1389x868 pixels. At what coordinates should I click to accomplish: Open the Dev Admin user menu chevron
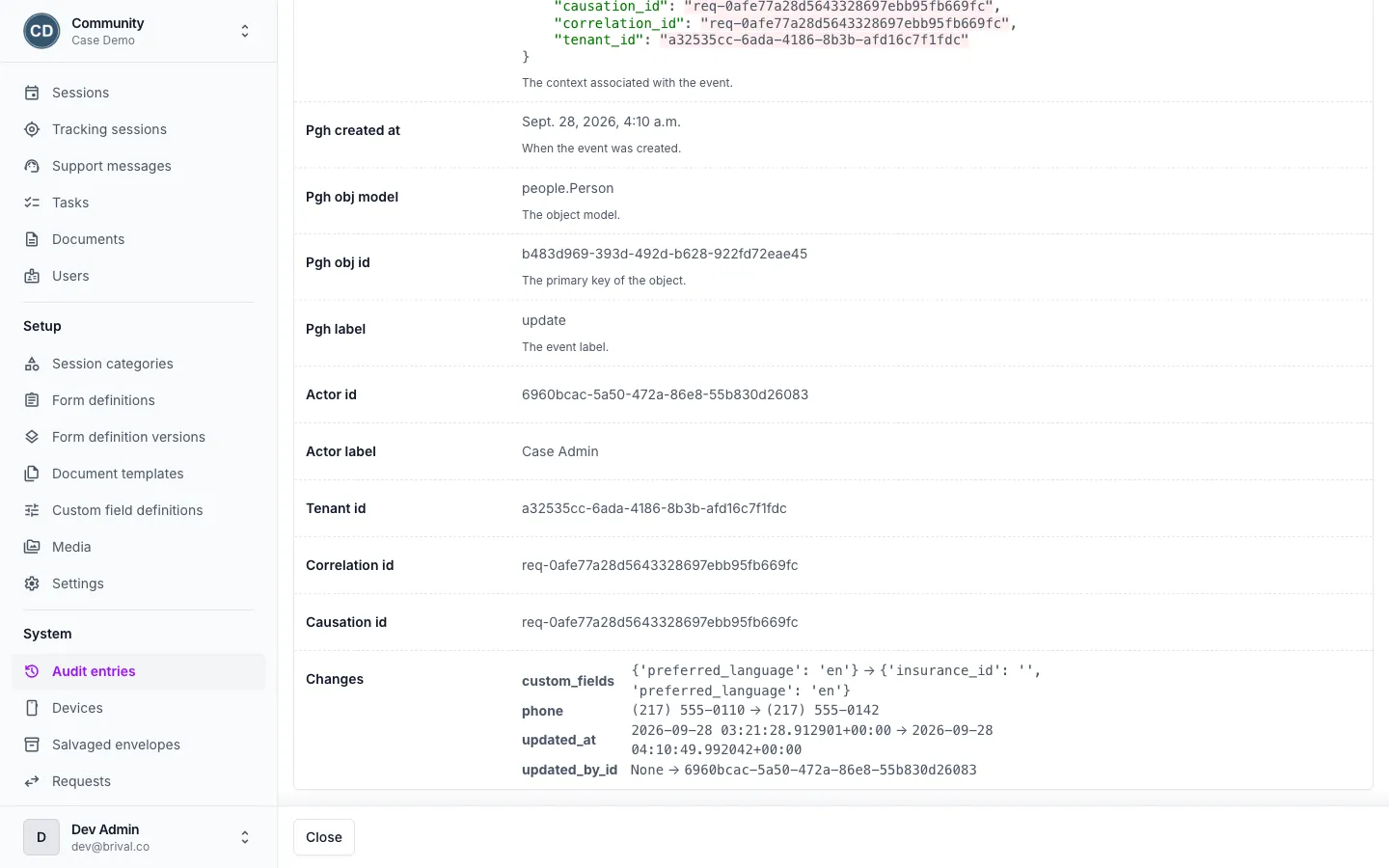click(245, 837)
